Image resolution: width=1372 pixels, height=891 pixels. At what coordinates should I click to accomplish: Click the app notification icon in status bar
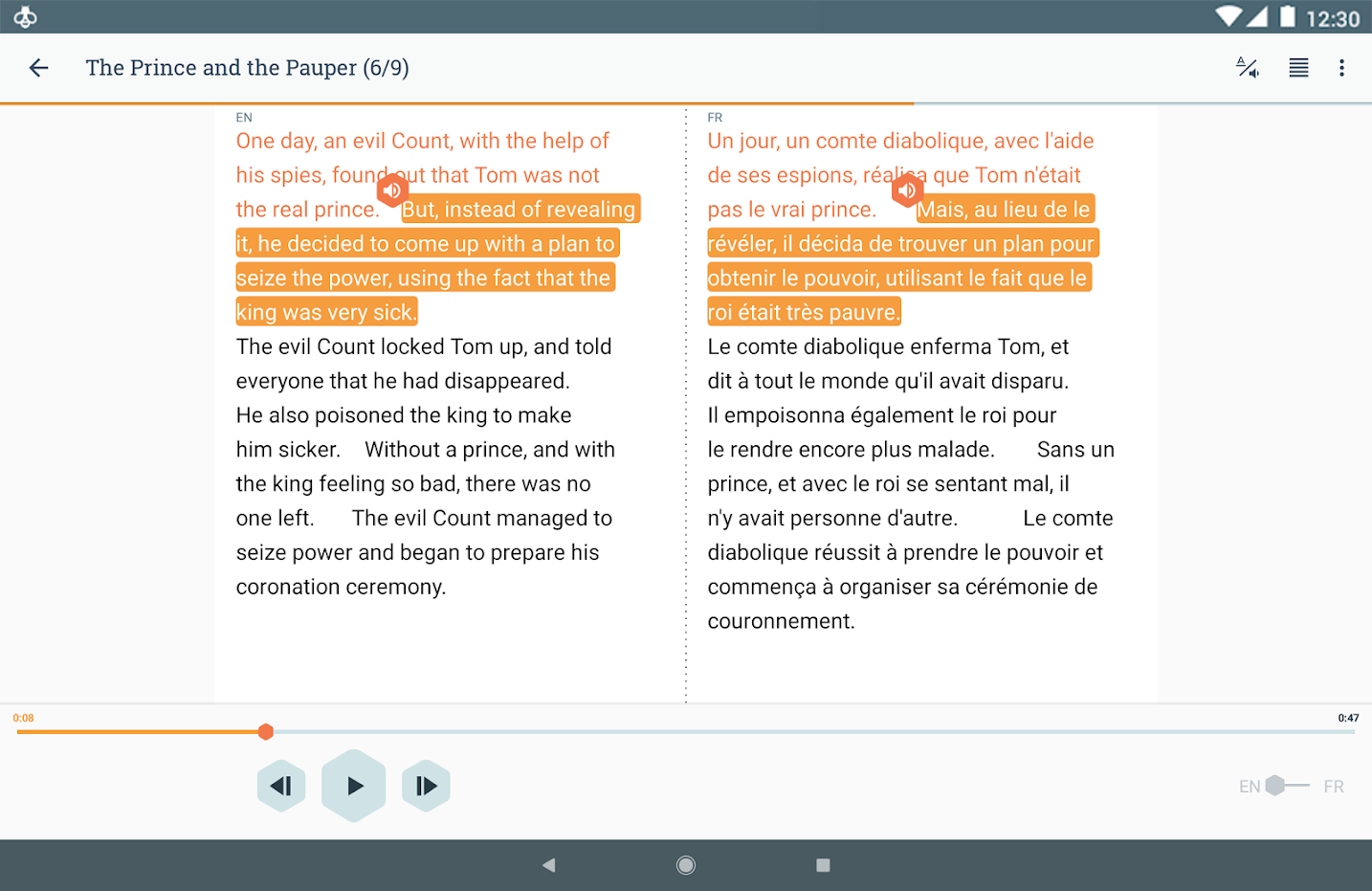point(26,17)
